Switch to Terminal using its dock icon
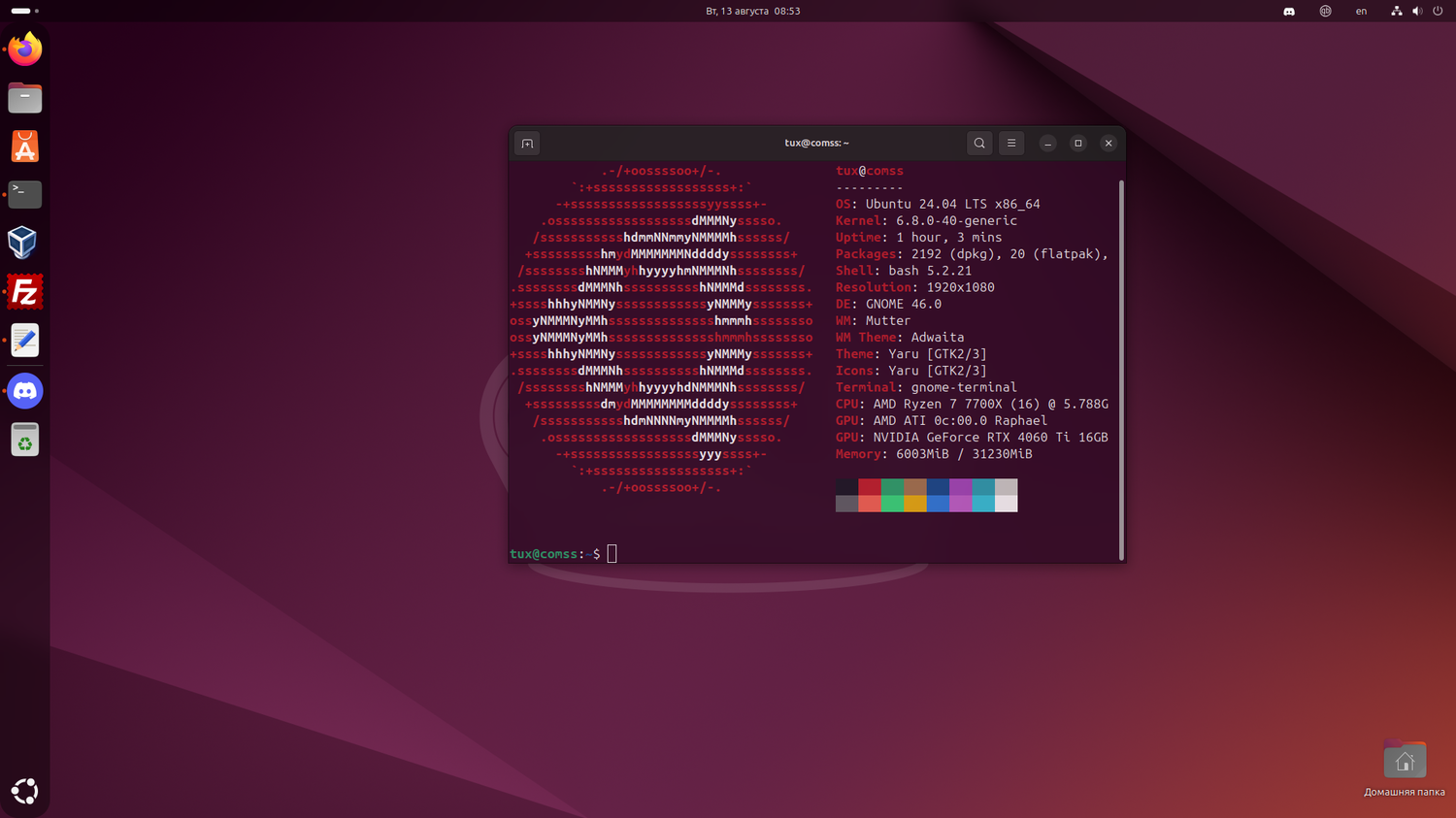Screen dimensions: 1456x818 [x=25, y=194]
